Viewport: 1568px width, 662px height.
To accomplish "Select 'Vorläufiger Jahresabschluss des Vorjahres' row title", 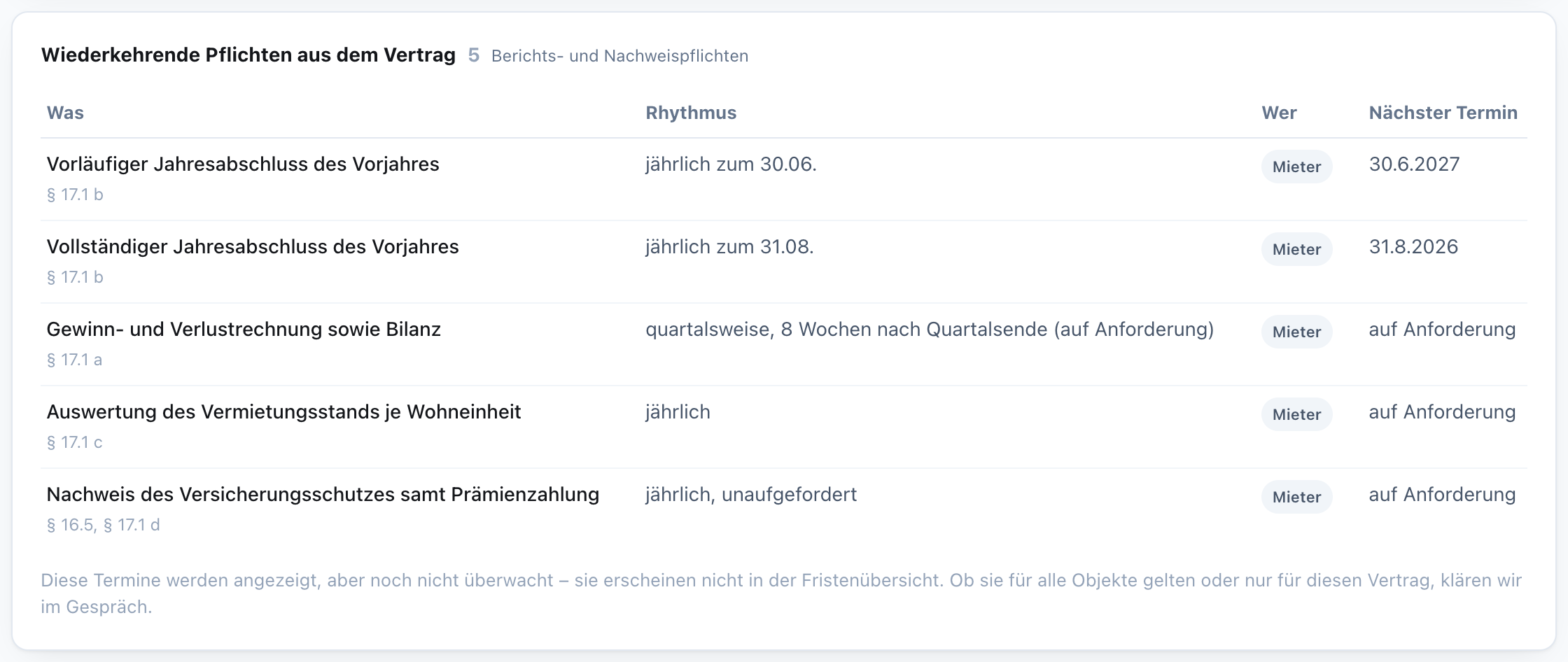I will tap(243, 164).
